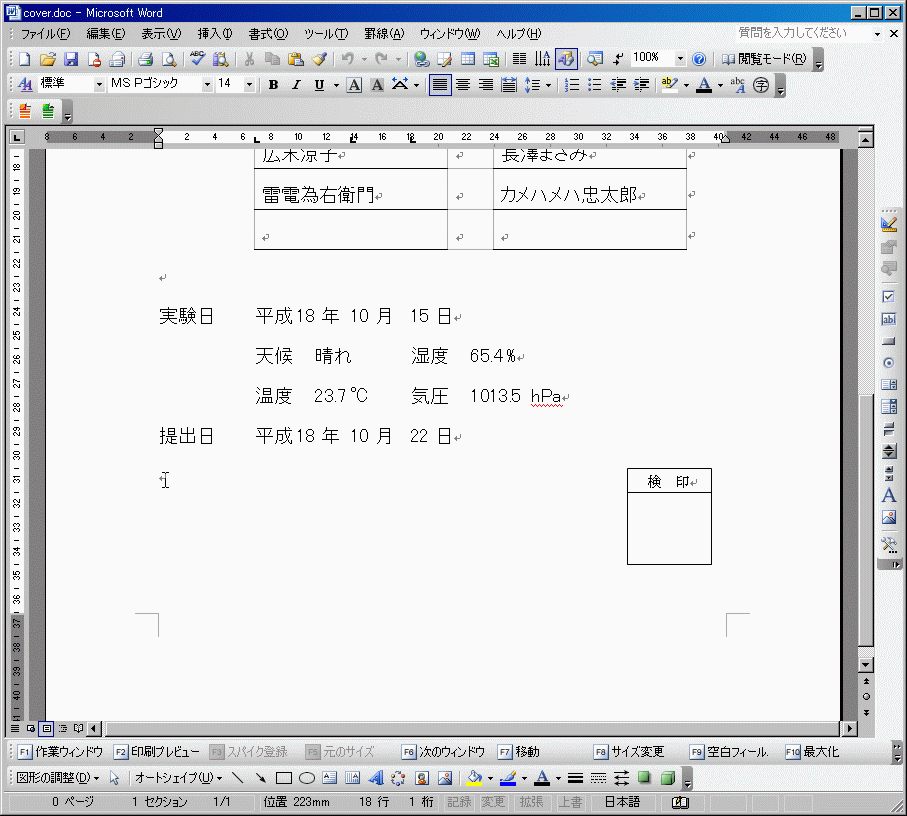Click the Save icon in the toolbar
Screen dimensions: 907x816
[x=71, y=59]
